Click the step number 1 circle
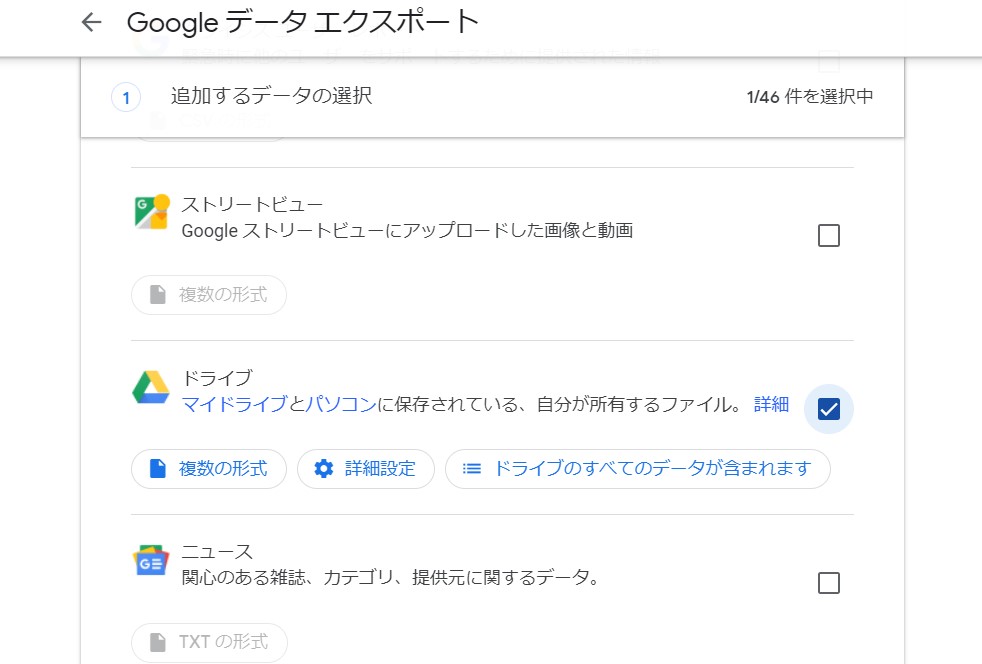Screen dimensions: 982x664 coord(125,98)
